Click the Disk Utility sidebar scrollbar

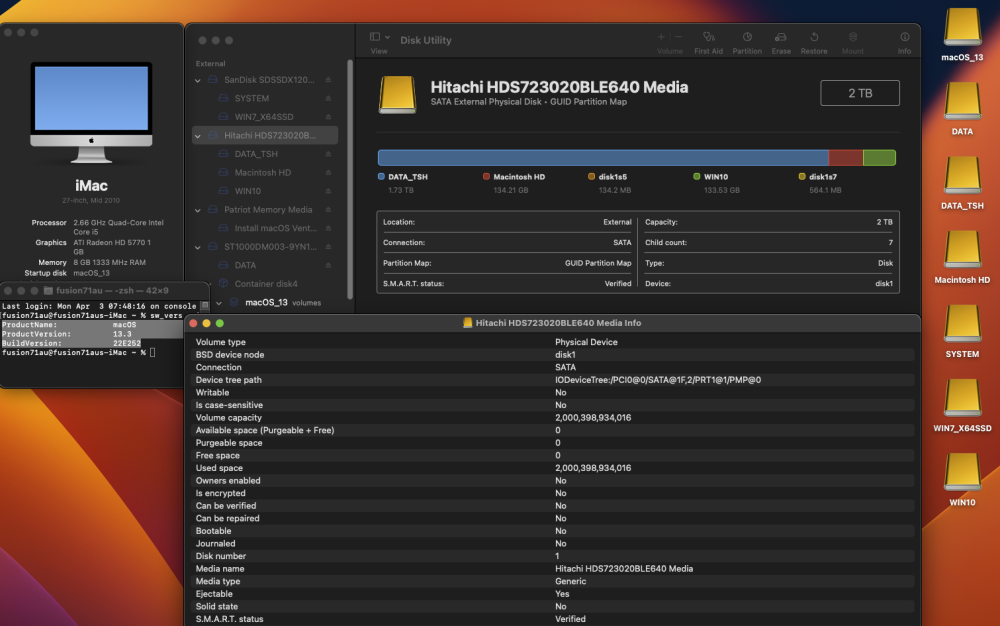coord(349,178)
